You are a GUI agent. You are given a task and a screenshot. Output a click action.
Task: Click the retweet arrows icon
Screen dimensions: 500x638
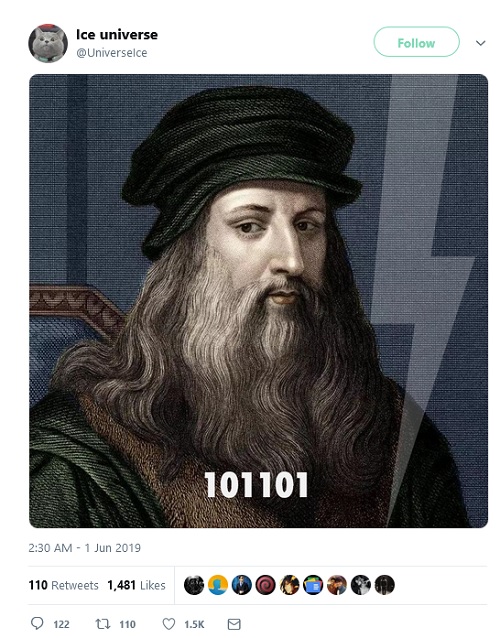tap(103, 624)
